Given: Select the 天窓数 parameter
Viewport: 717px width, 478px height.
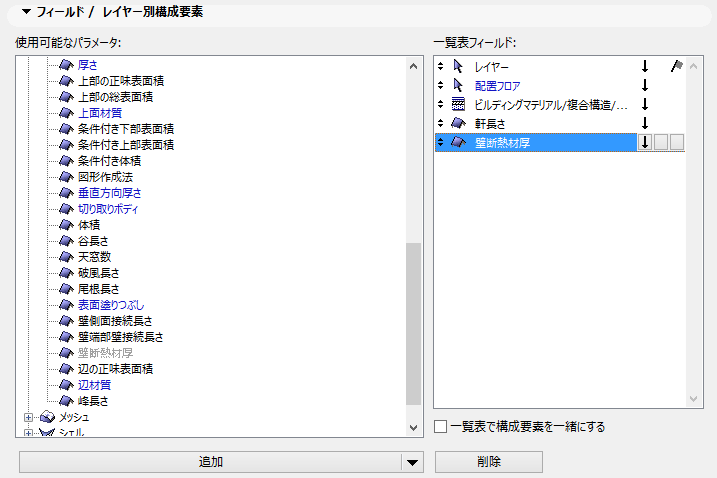Looking at the screenshot, I should (x=94, y=257).
